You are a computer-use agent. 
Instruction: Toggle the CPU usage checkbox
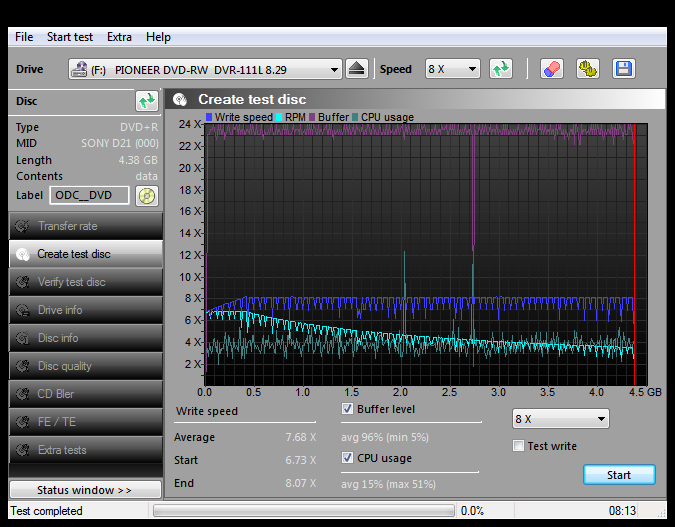(x=347, y=458)
